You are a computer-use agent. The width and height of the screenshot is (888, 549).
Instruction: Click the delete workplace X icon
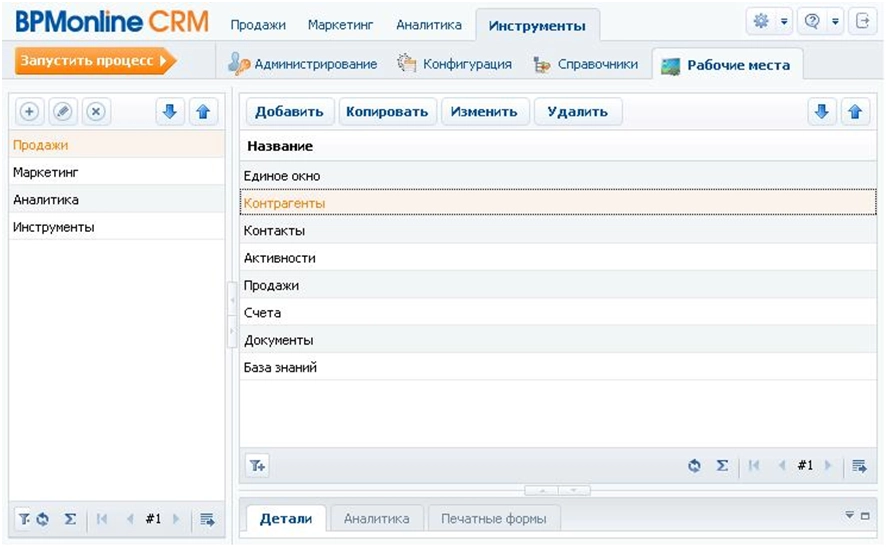tap(96, 112)
